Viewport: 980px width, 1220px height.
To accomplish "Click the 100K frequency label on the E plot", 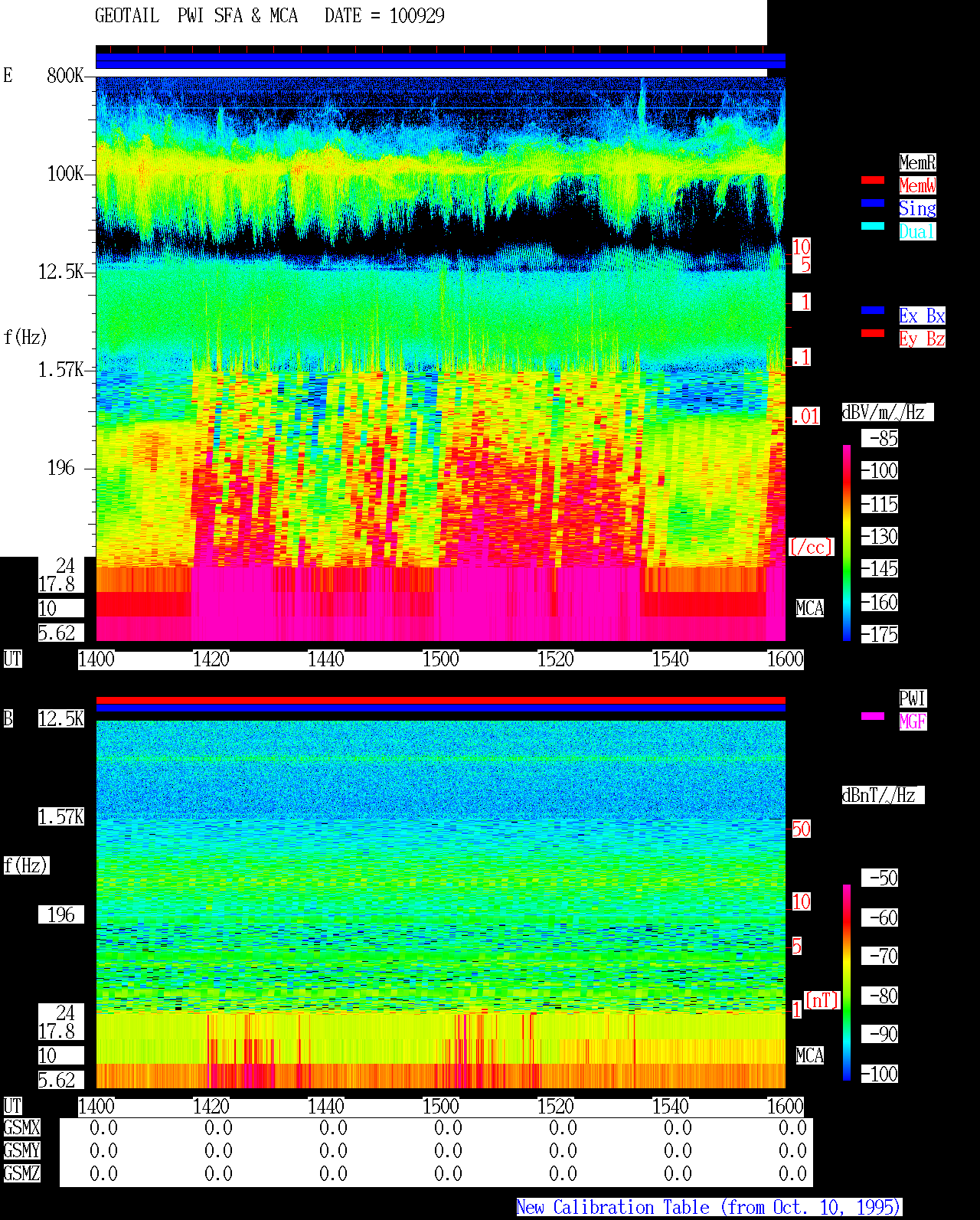I will click(x=66, y=174).
